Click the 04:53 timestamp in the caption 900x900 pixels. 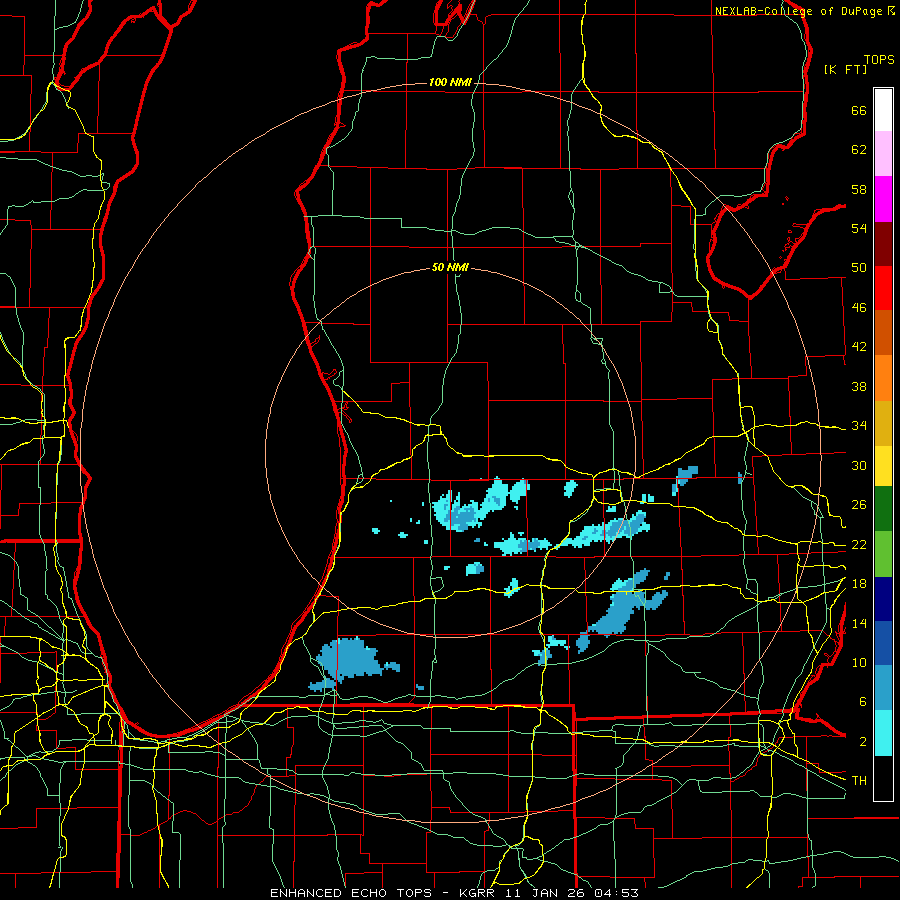617,893
